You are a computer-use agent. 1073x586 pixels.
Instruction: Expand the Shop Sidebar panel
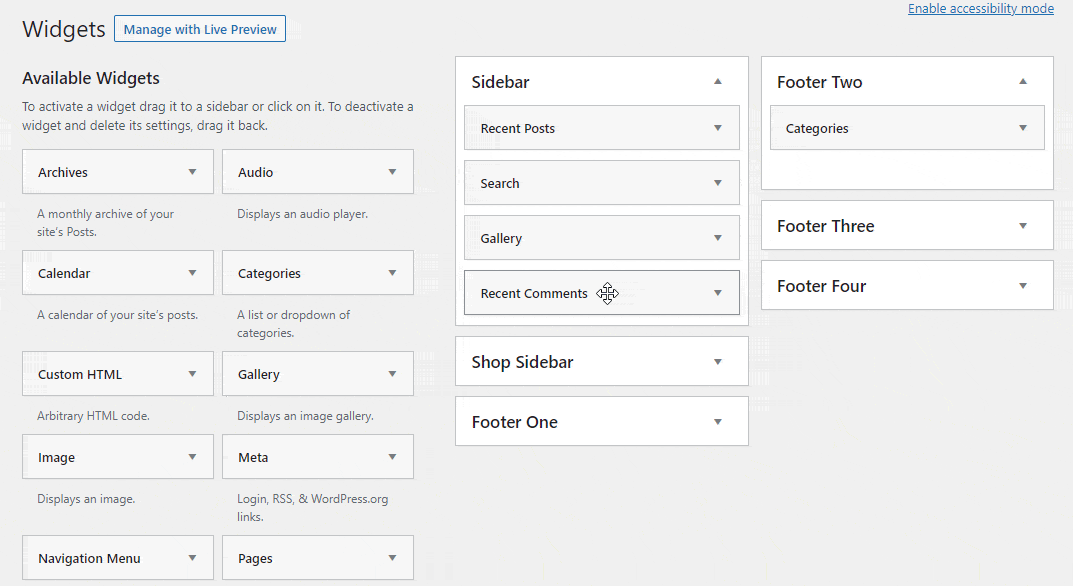point(718,362)
